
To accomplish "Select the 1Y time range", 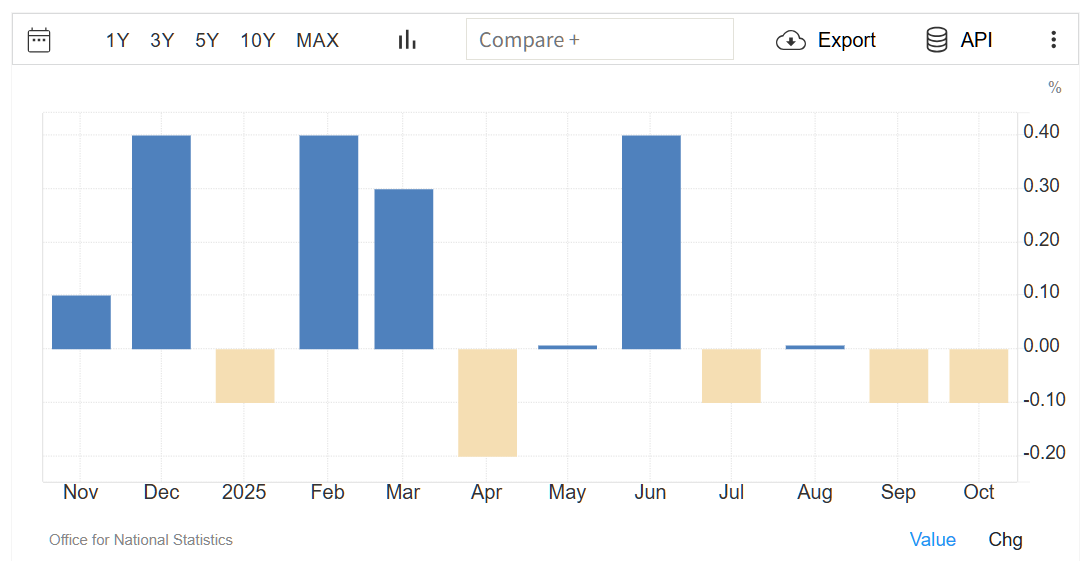I will [x=117, y=40].
